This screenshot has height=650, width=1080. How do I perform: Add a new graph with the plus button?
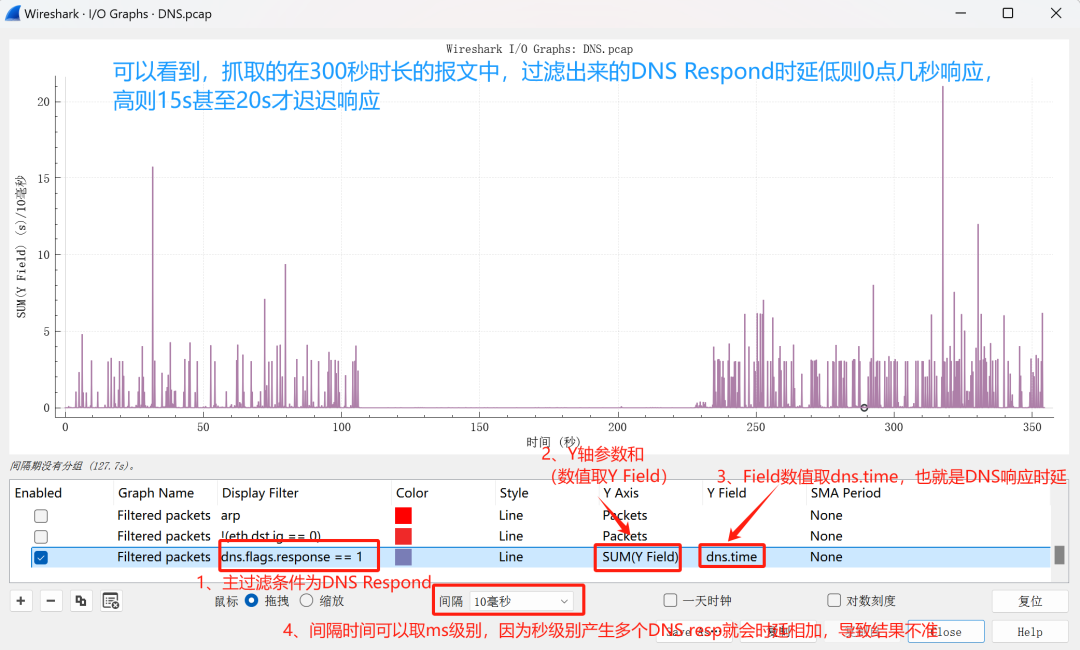(21, 601)
